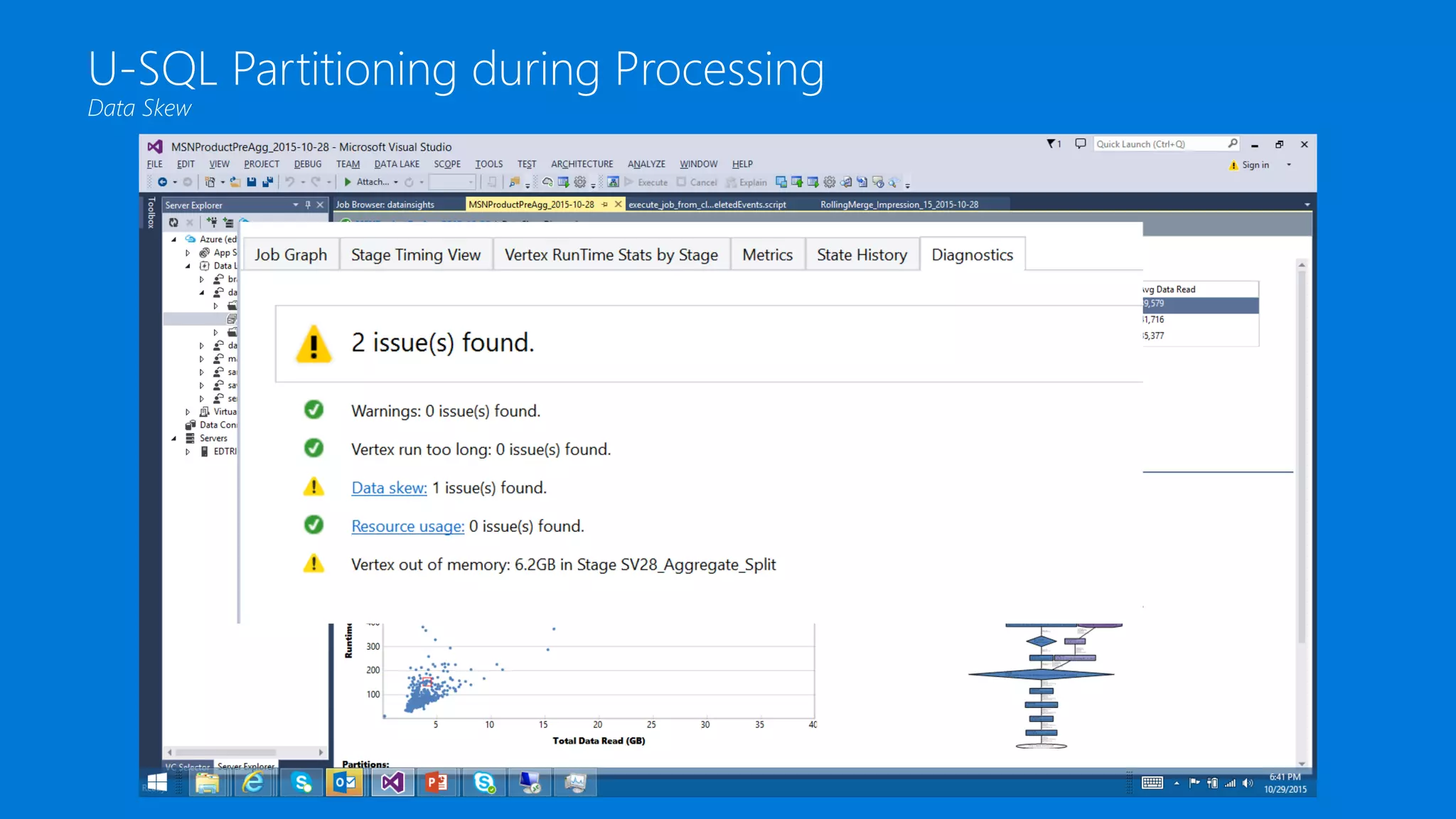The image size is (1456, 819).
Task: Start debugging with green Attach arrow
Action: 348,182
